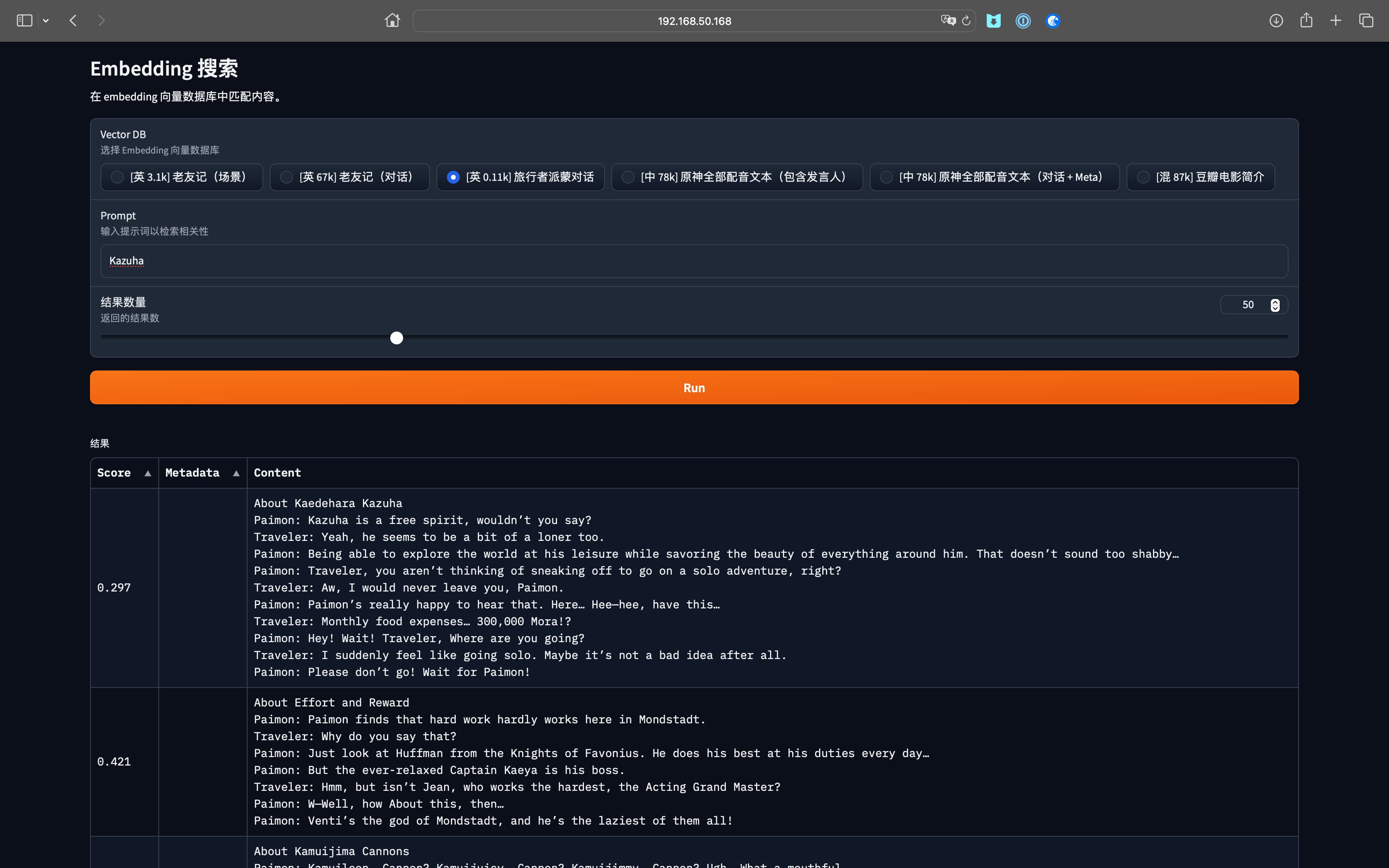The width and height of the screenshot is (1389, 868).
Task: Click the 'Embedding 搜索' page heading
Action: (164, 68)
